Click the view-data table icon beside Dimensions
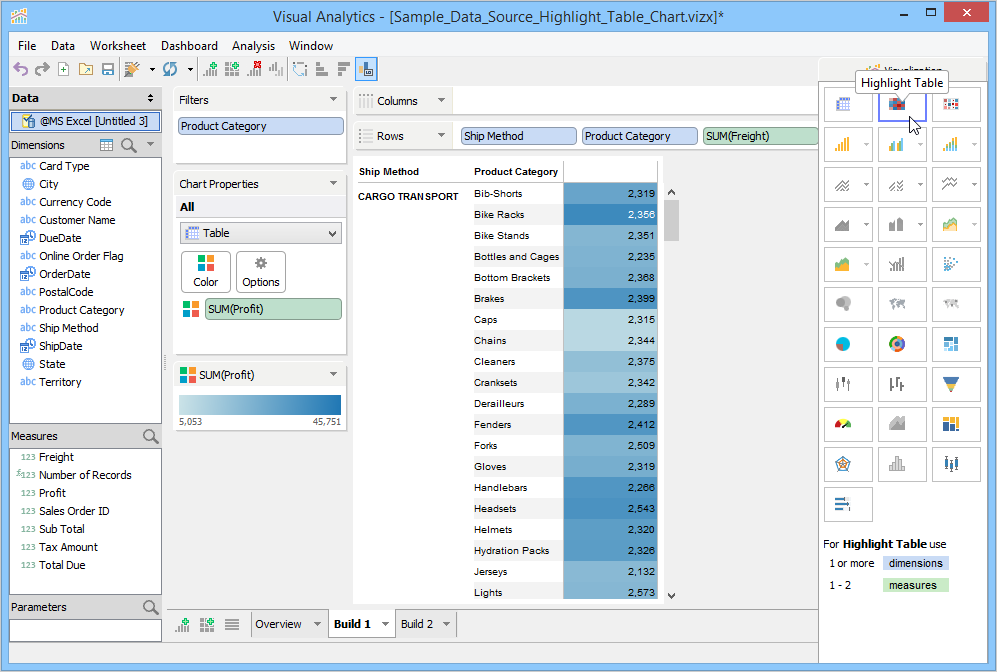The width and height of the screenshot is (997, 672). (107, 145)
